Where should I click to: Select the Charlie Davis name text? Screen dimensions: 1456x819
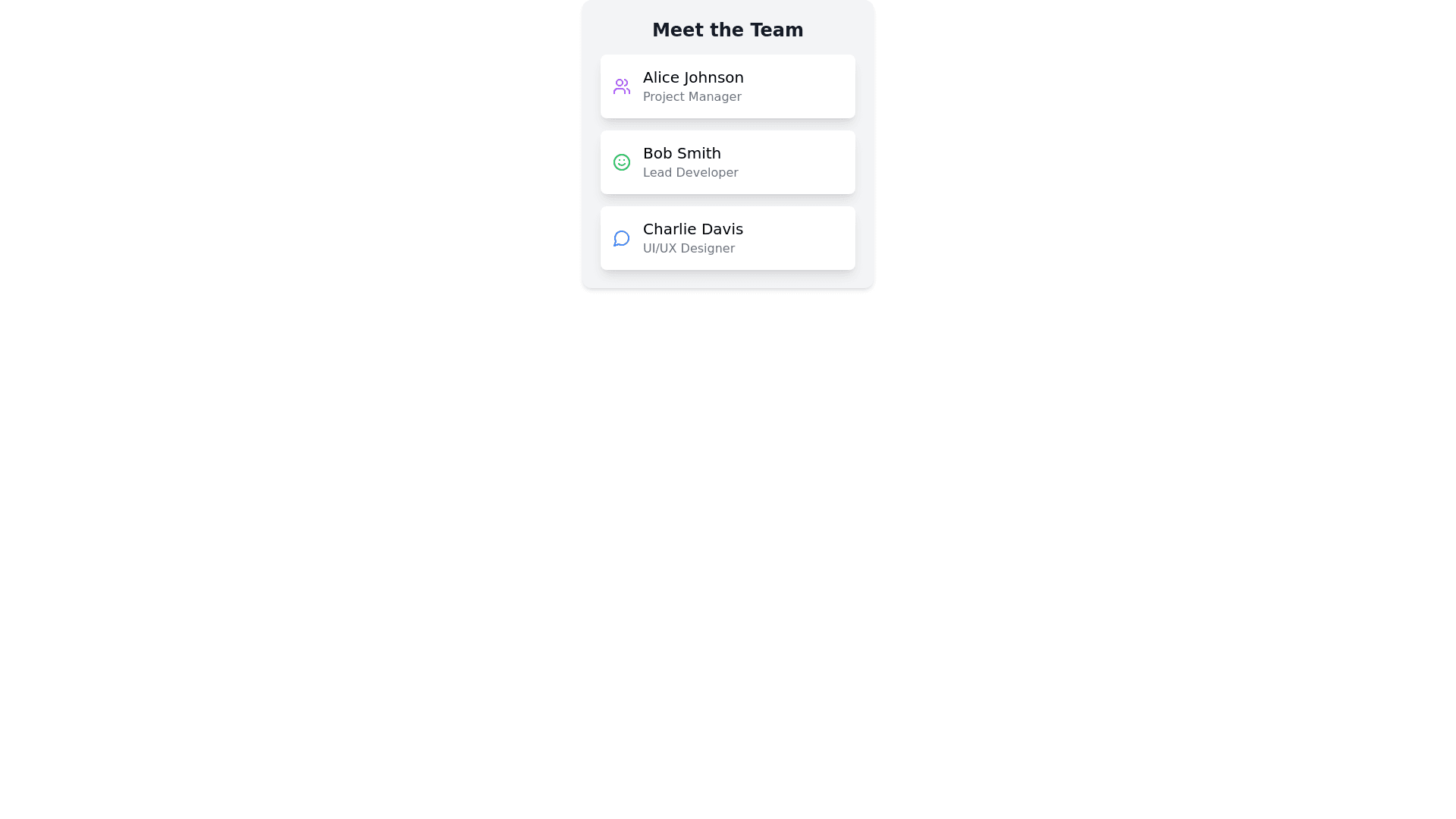(692, 229)
